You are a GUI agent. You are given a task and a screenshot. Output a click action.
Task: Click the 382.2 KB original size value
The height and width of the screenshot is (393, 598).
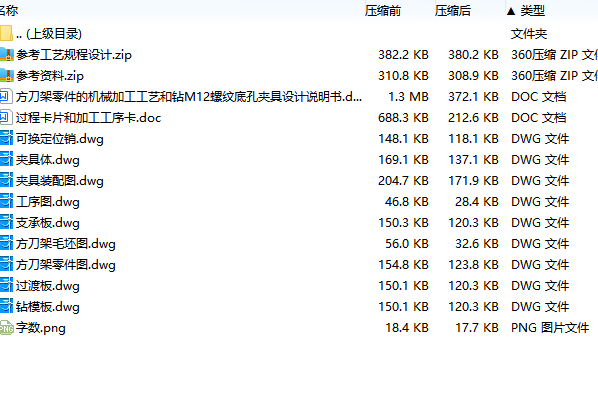[x=403, y=55]
